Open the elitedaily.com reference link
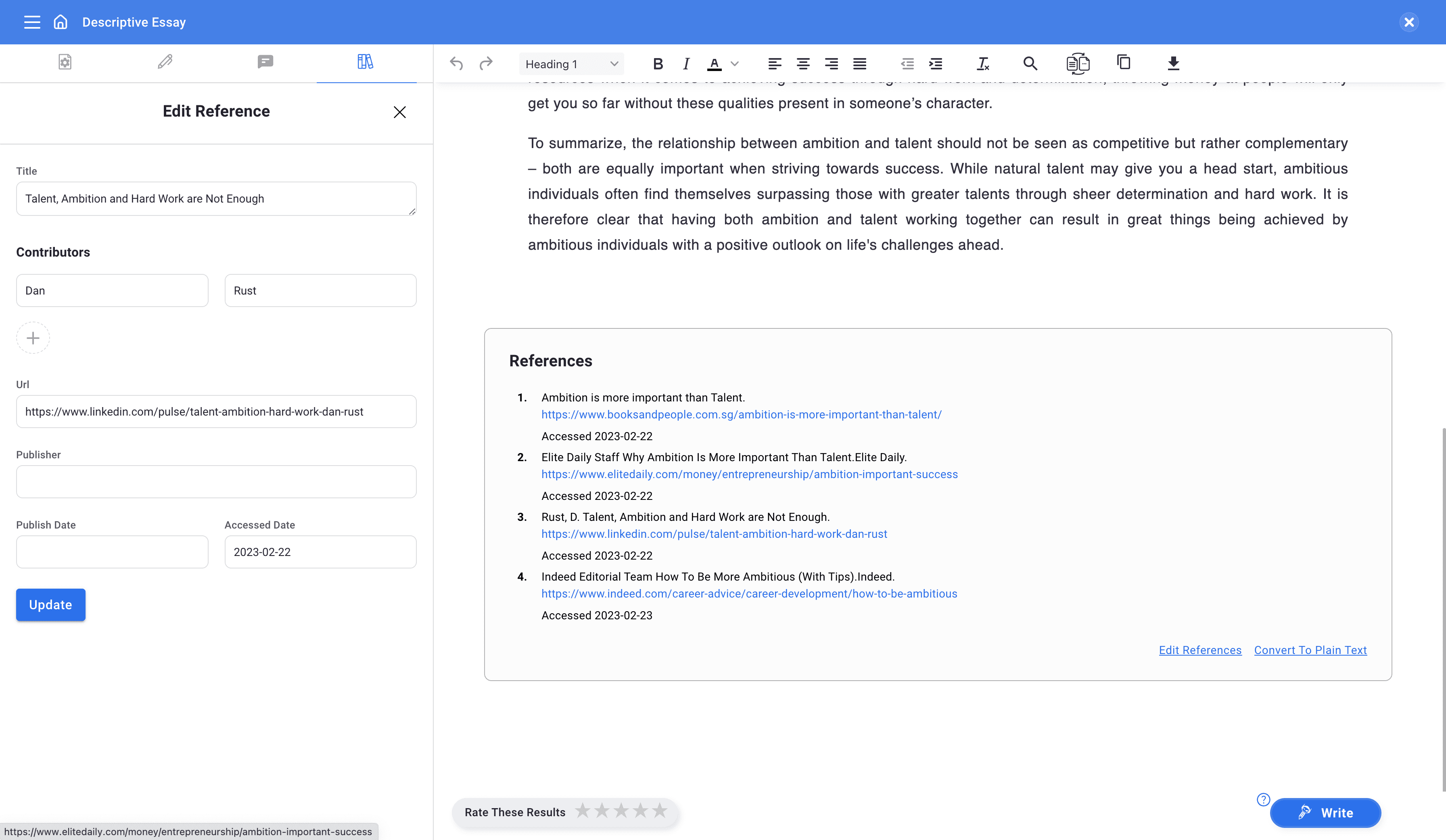This screenshot has width=1446, height=840. (749, 474)
